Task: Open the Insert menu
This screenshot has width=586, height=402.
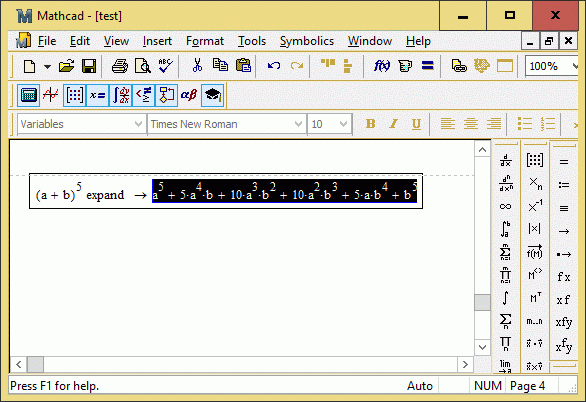Action: pos(157,41)
